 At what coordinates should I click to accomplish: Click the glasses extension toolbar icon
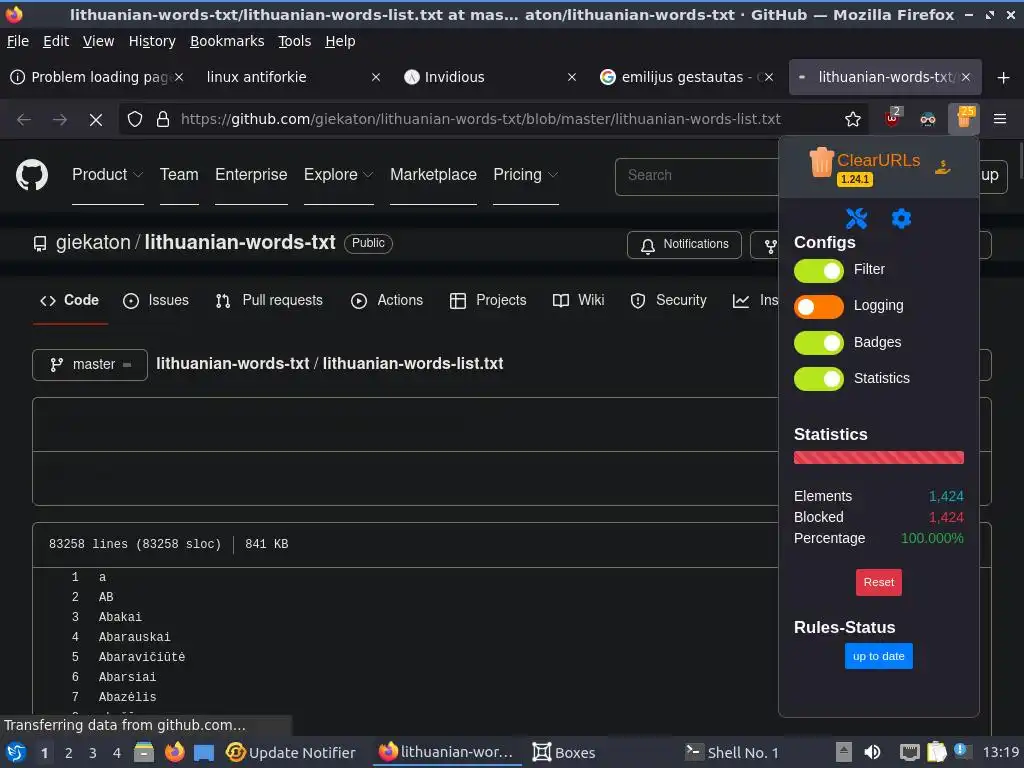pos(927,119)
